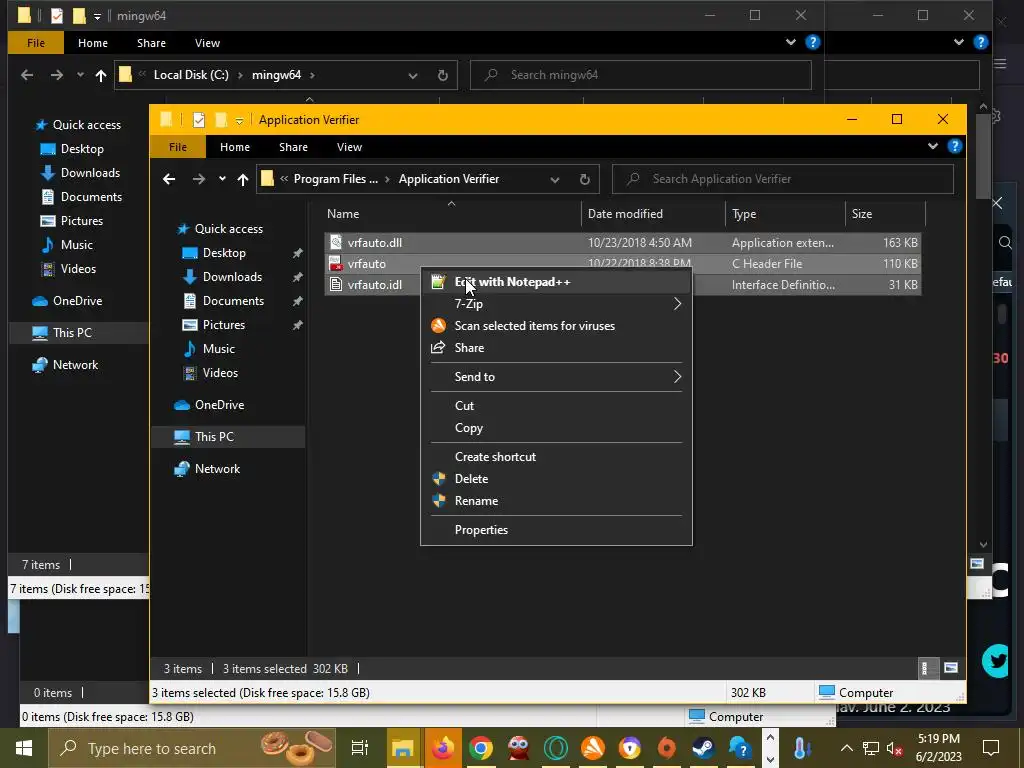The width and height of the screenshot is (1024, 768).
Task: Open File tab in Application Verifier window
Action: click(x=178, y=147)
